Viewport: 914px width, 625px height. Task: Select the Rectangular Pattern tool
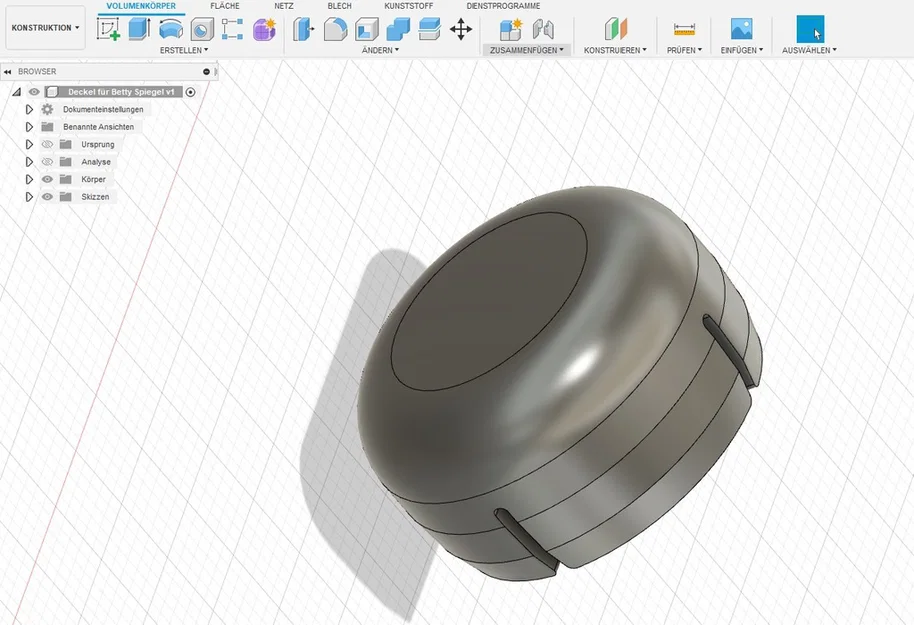coord(232,29)
